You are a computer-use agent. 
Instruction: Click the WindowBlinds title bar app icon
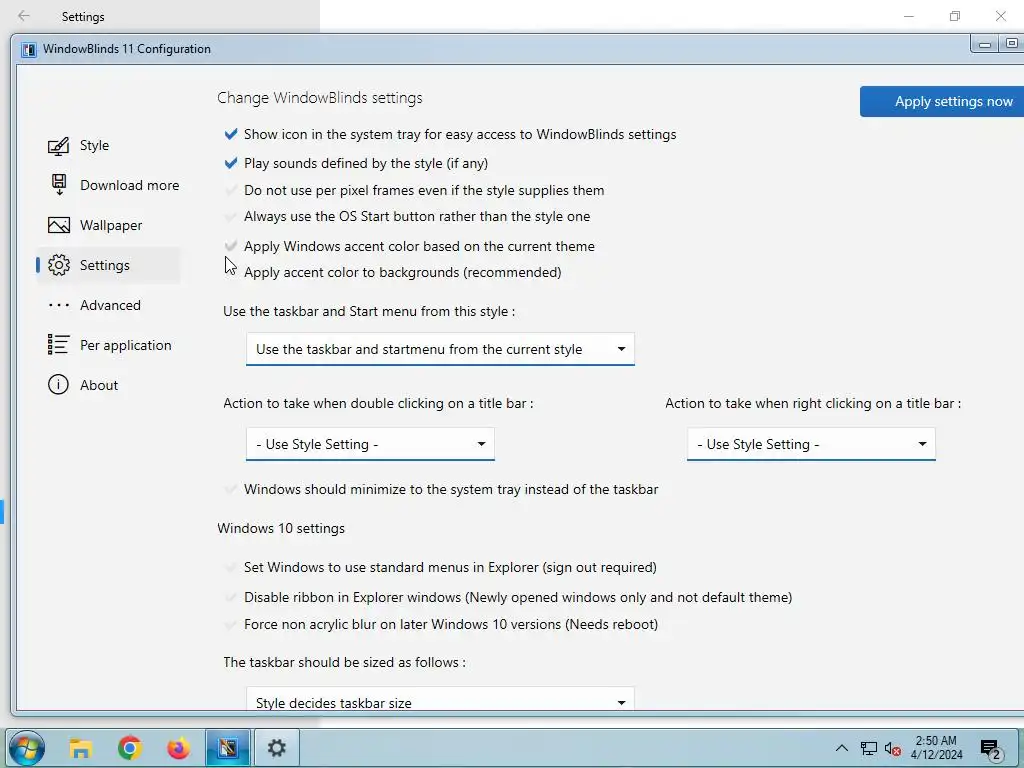tap(29, 50)
